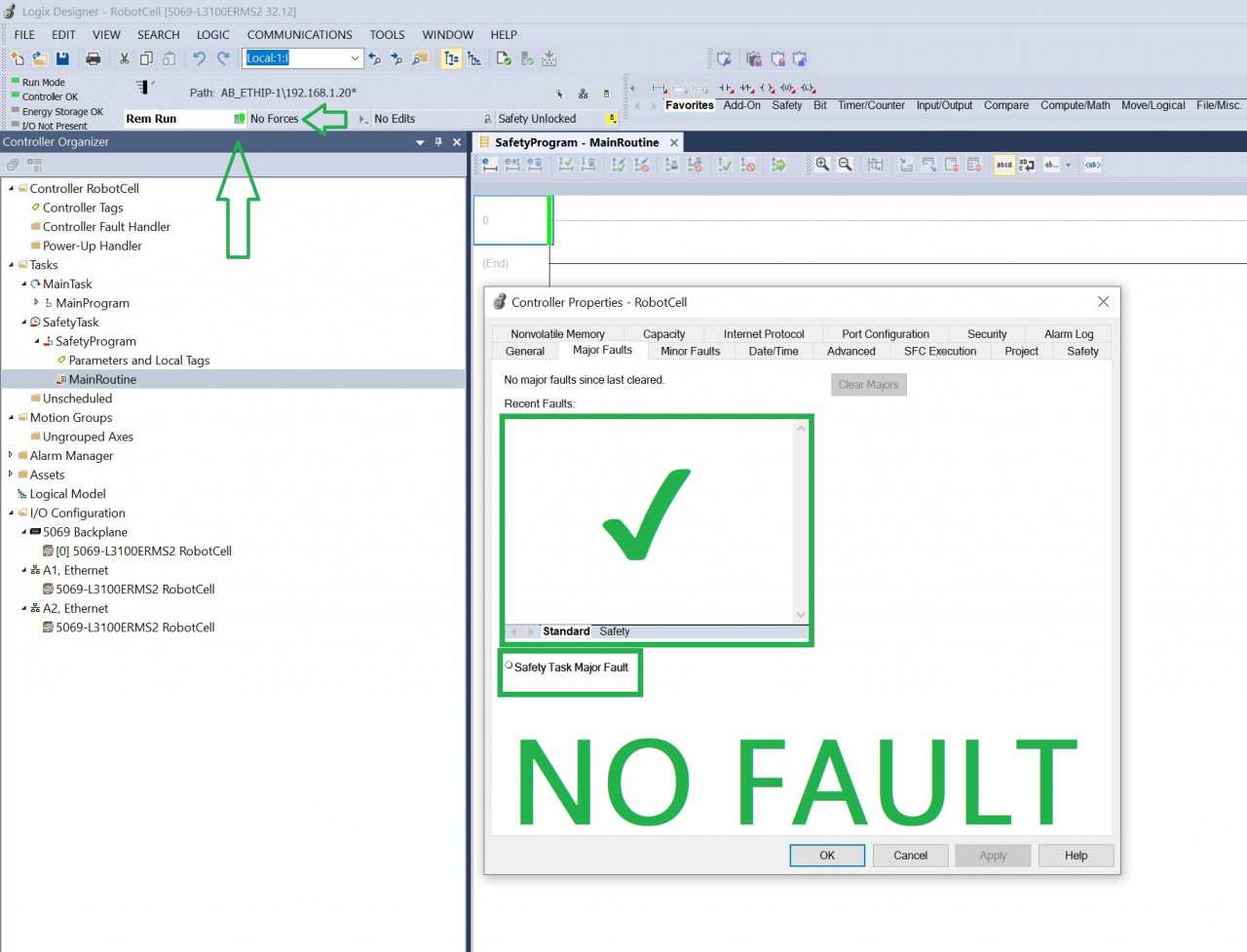Collapse the Controller RobotCell tree node
Image resolution: width=1247 pixels, height=952 pixels.
pos(11,188)
